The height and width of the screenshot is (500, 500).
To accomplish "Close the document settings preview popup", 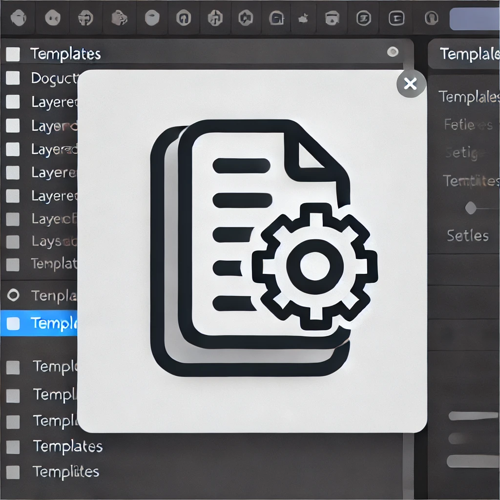I will (411, 84).
